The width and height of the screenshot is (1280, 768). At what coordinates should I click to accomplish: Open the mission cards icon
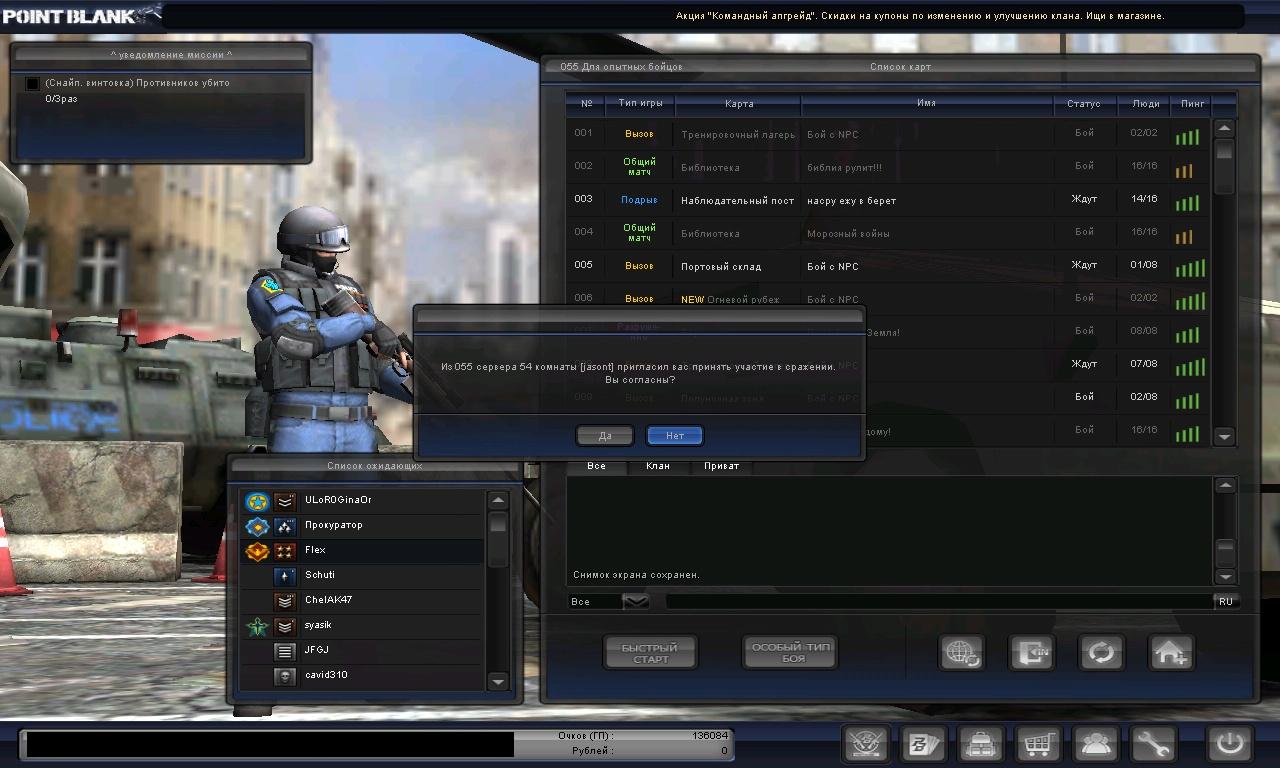[923, 744]
